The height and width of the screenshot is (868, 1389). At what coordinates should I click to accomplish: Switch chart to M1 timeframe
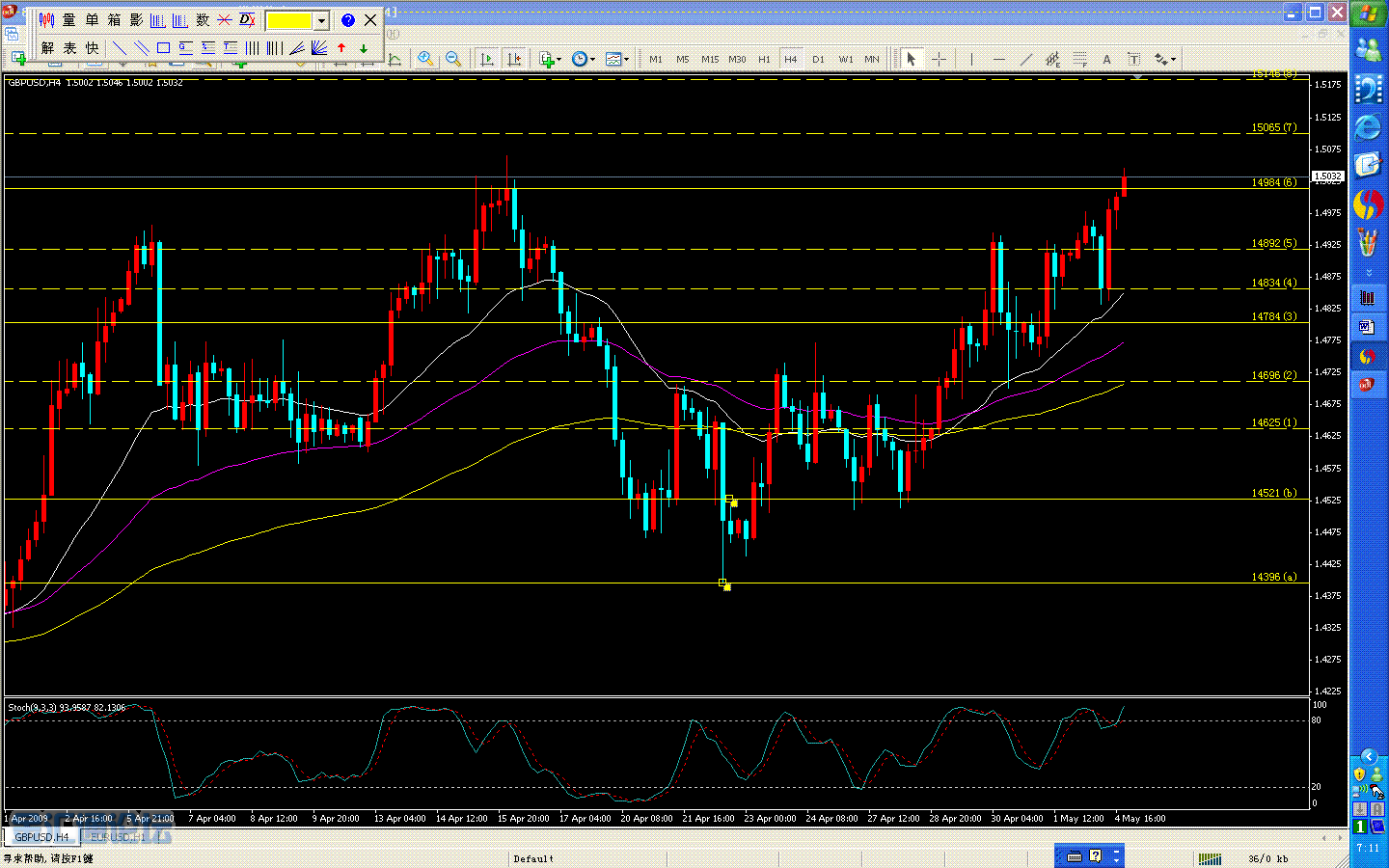point(656,59)
